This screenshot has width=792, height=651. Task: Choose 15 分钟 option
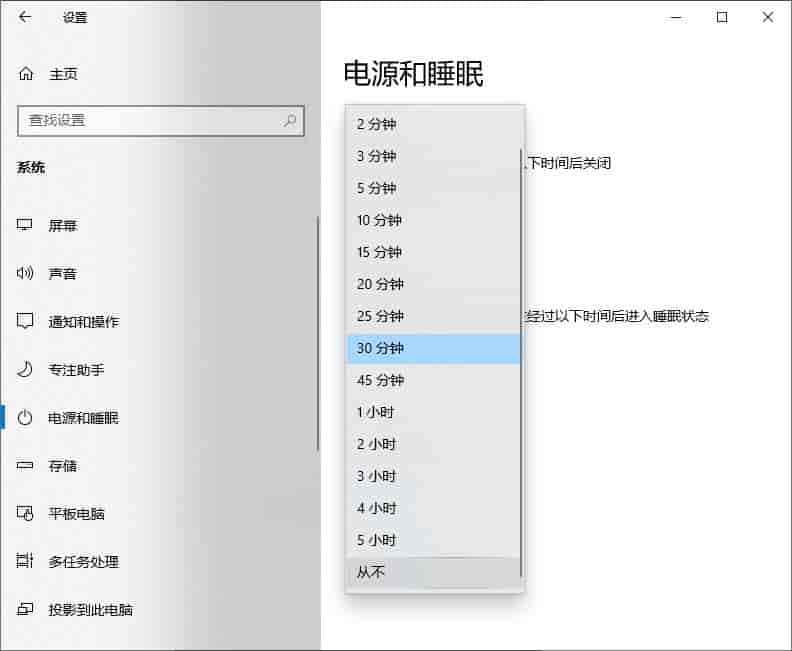coord(433,252)
